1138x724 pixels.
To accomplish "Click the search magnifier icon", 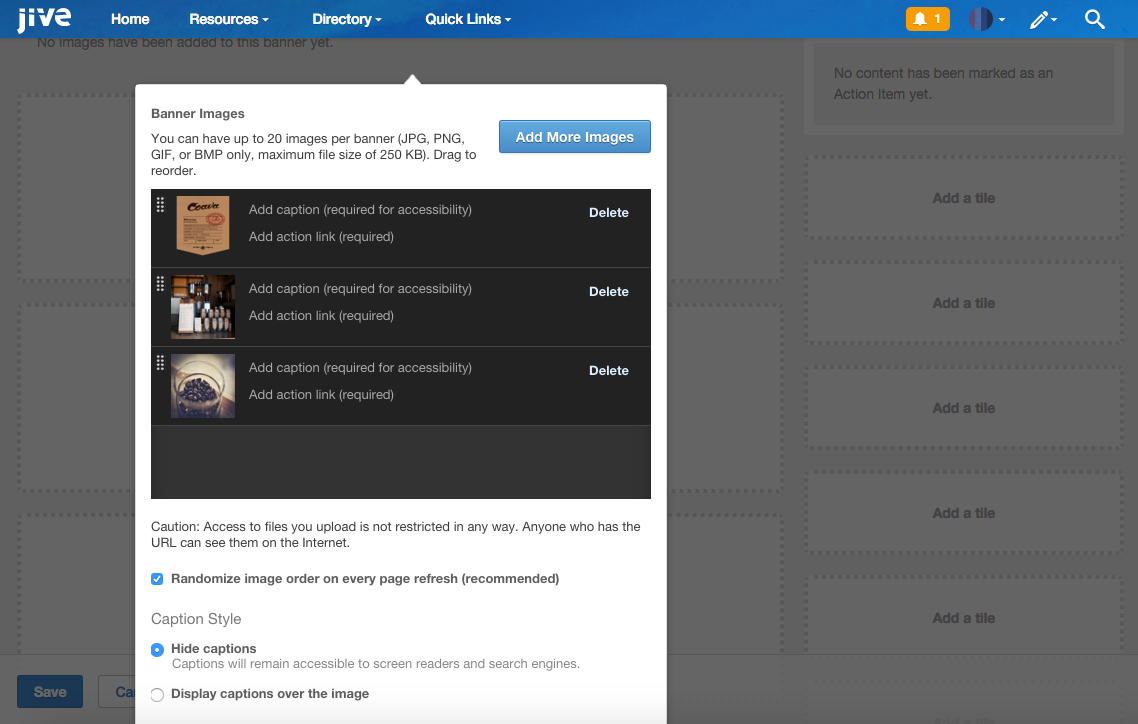I will (1095, 18).
